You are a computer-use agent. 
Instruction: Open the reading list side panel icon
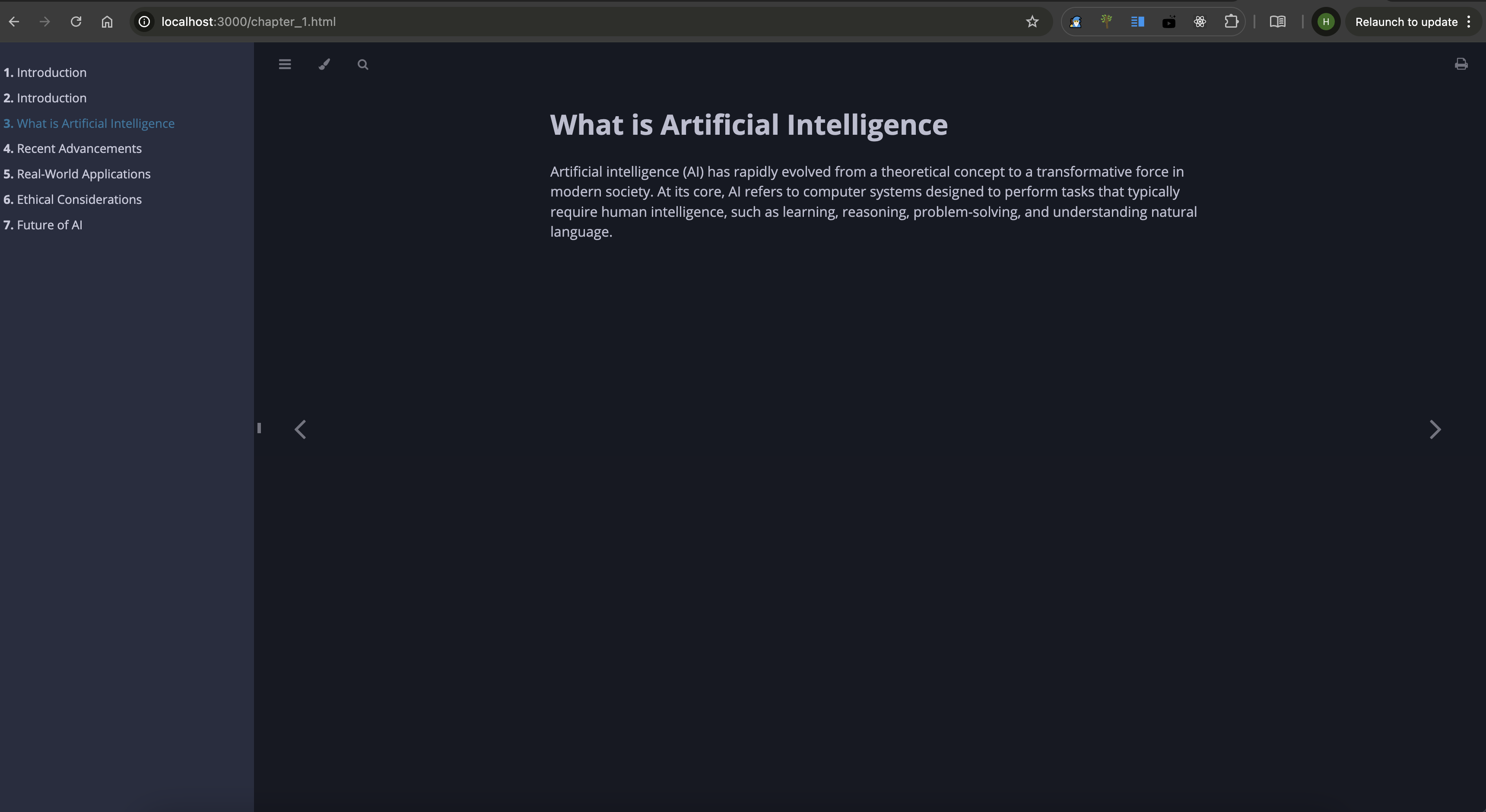[1278, 21]
